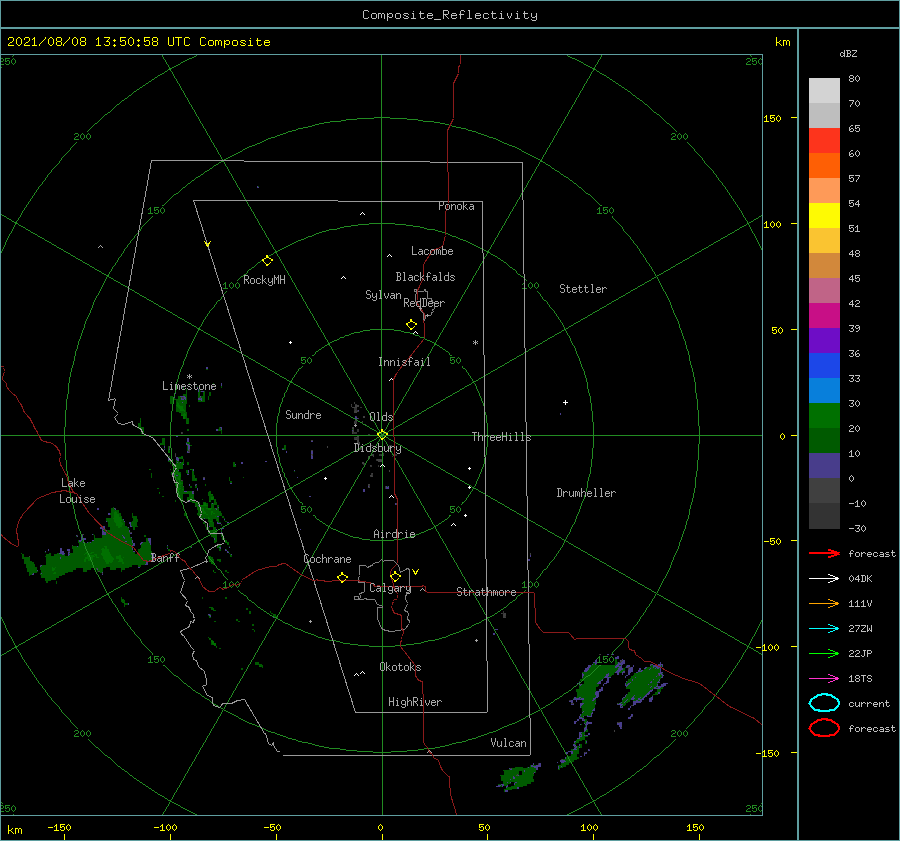Image resolution: width=900 pixels, height=841 pixels.
Task: Click the Stettler label
Action: coord(583,289)
